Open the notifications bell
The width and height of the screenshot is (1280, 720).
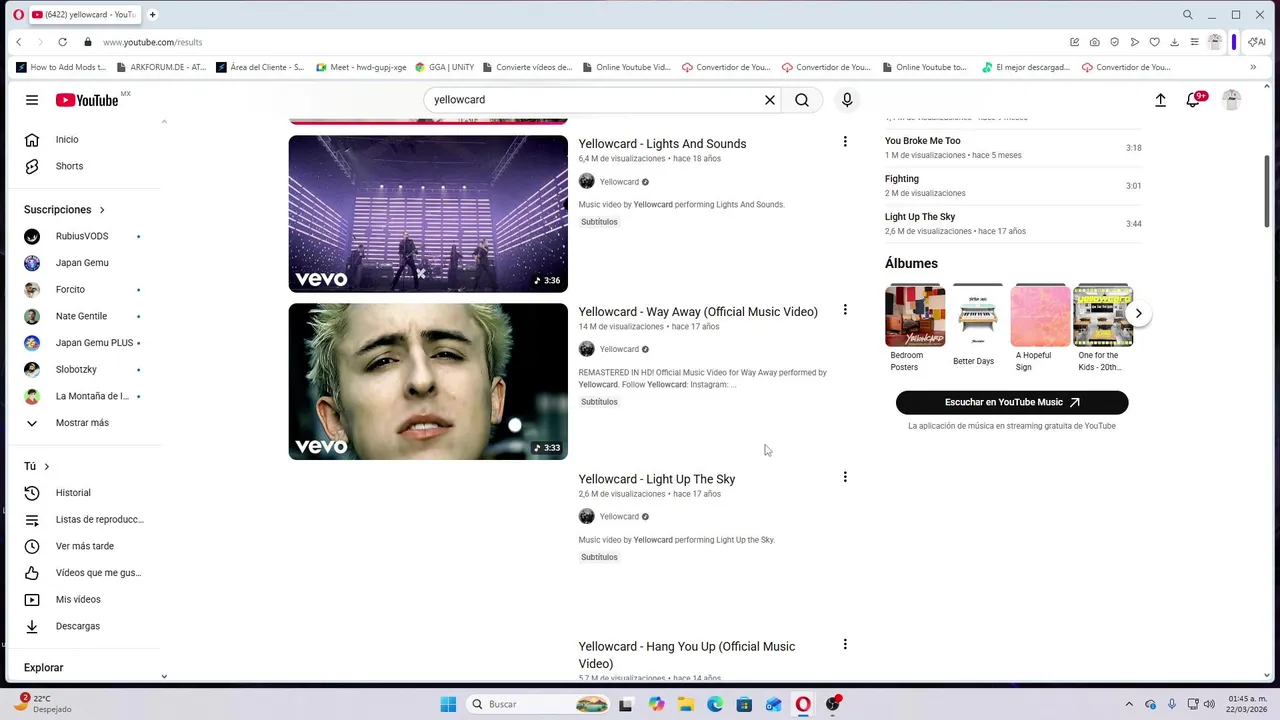click(1193, 100)
